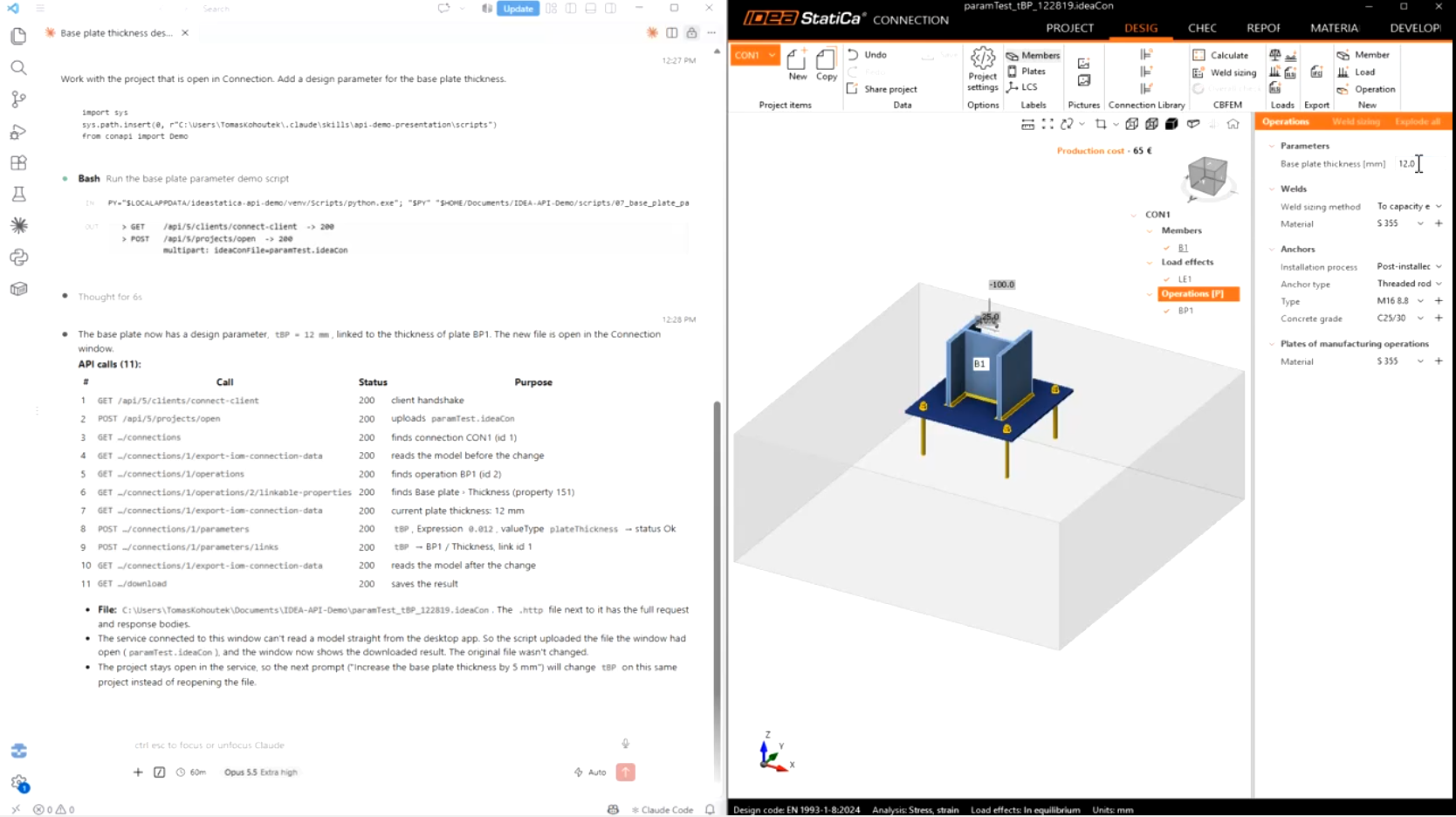Switch to the REPORT ribbon tab

(1263, 28)
